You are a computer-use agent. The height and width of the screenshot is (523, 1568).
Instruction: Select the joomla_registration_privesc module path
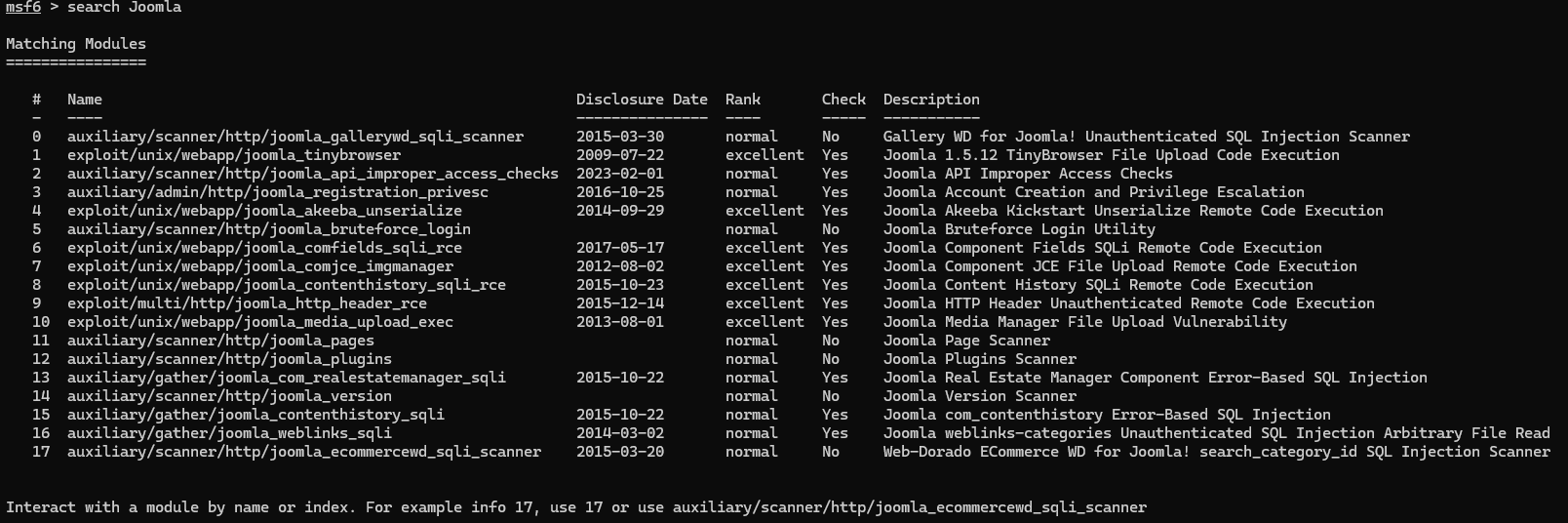coord(278,192)
